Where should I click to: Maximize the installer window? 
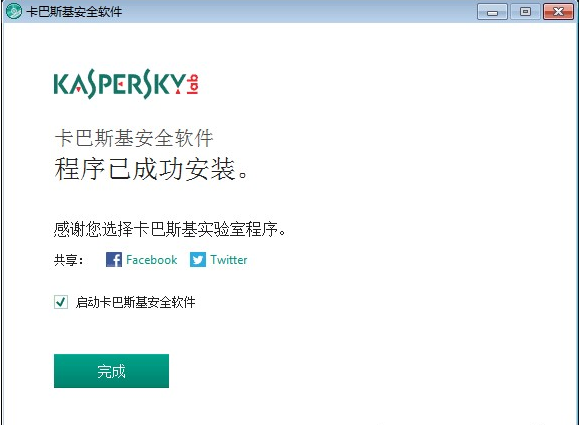(x=525, y=12)
